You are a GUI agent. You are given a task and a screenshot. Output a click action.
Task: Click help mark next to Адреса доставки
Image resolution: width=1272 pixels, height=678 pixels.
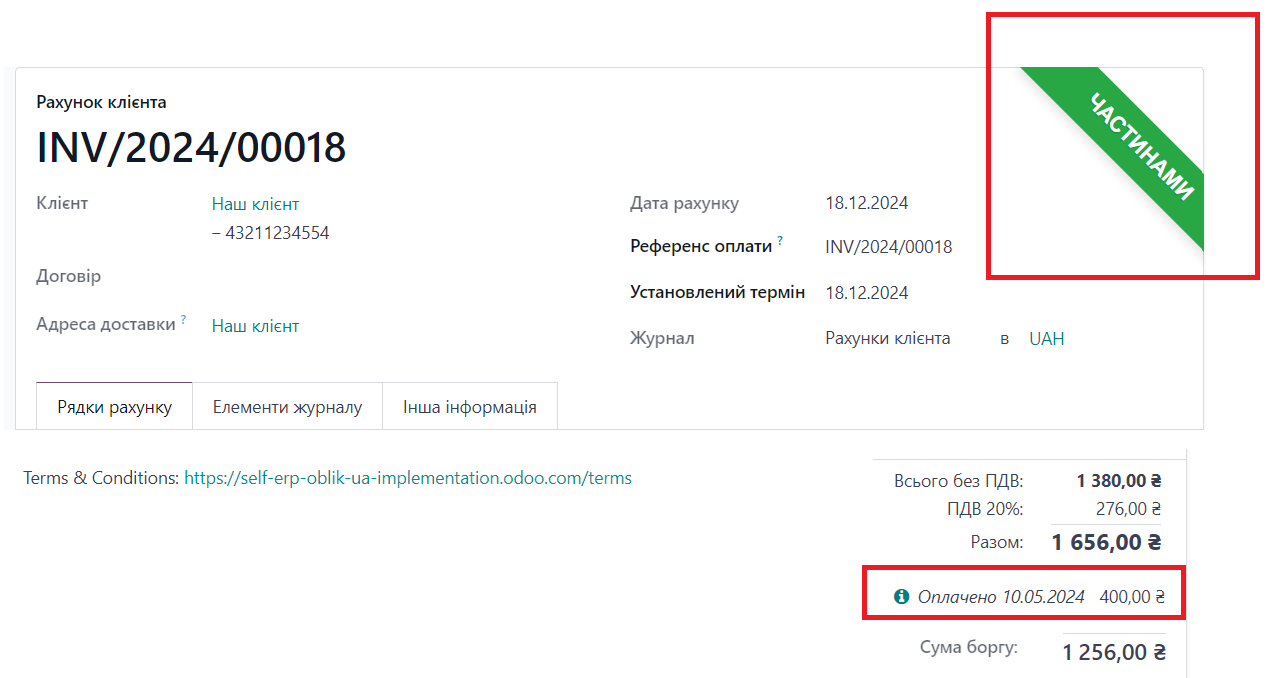point(184,320)
